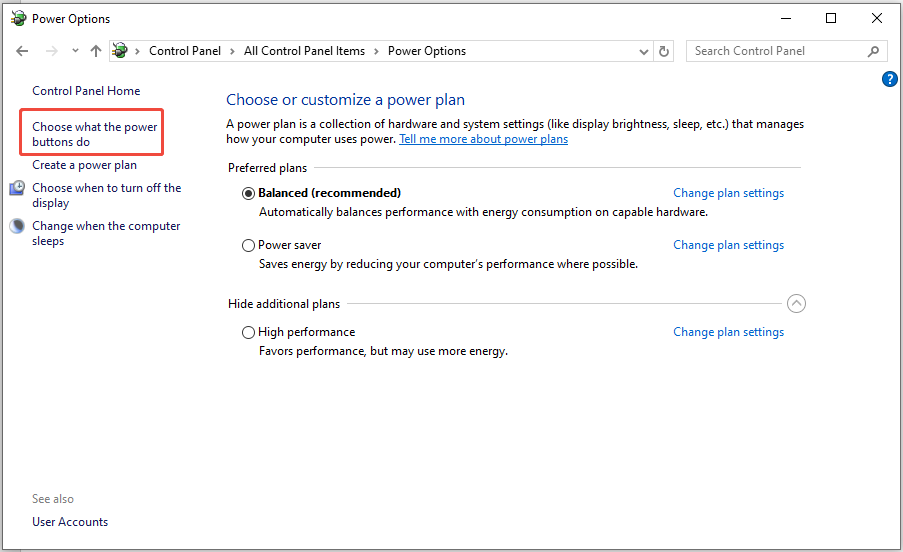Viewport: 903px width, 552px height.
Task: Change plan settings for High performance
Action: click(x=728, y=332)
